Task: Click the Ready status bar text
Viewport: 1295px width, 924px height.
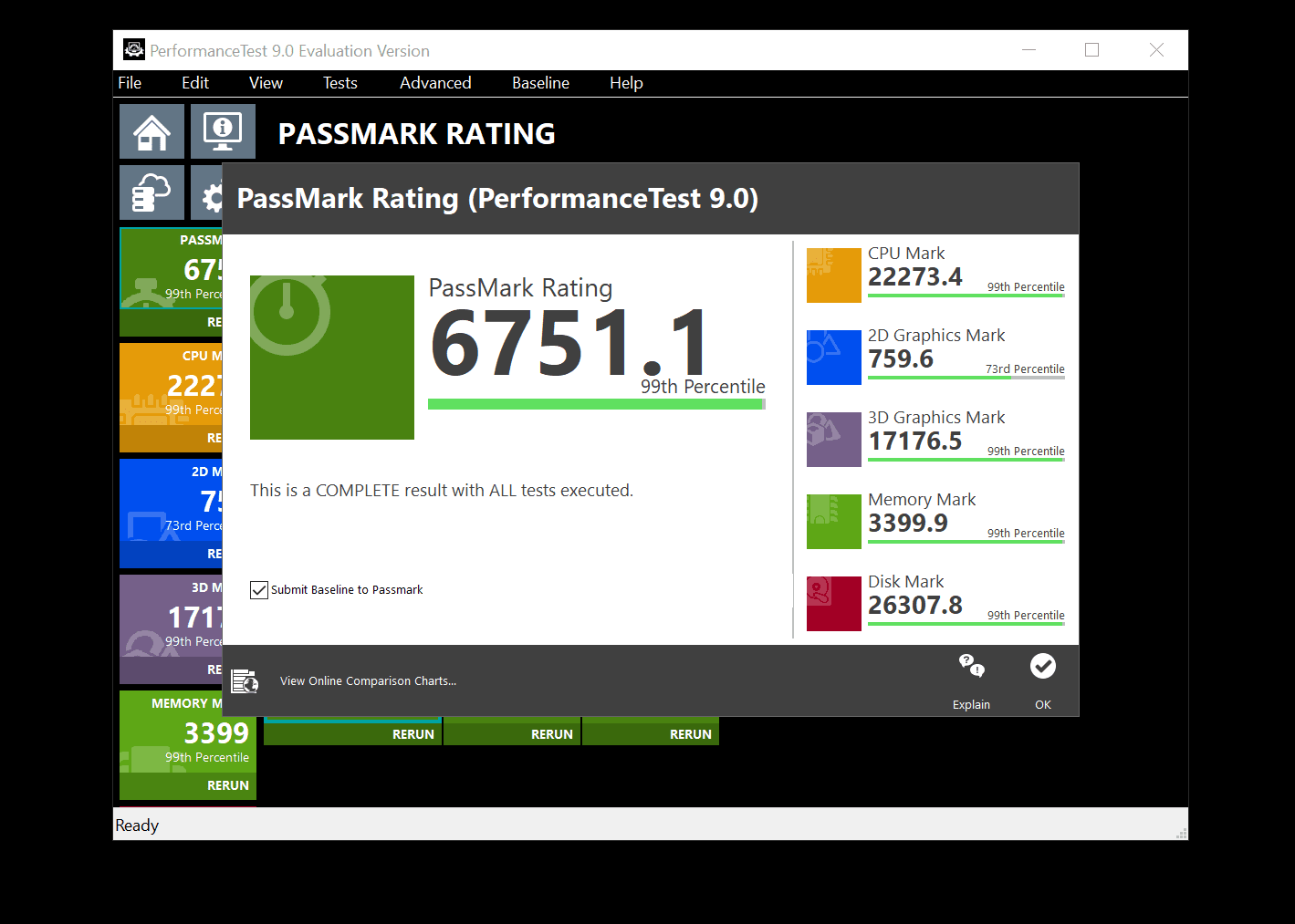Action: [x=137, y=825]
